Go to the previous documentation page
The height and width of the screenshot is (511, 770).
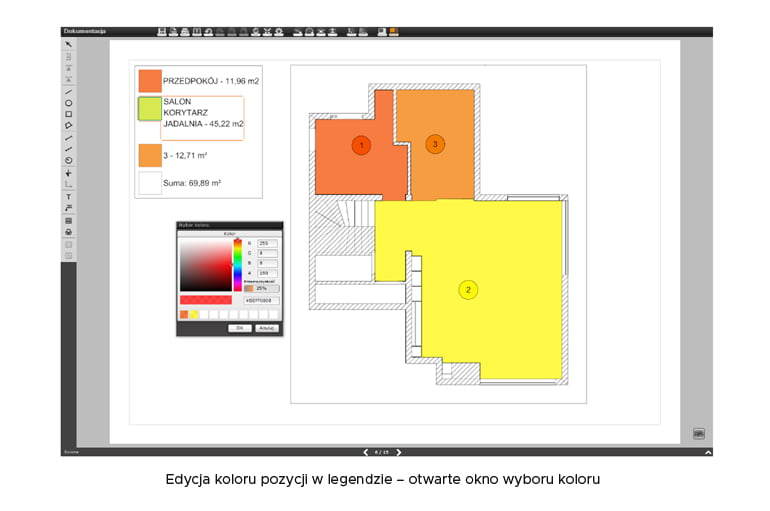pos(365,452)
